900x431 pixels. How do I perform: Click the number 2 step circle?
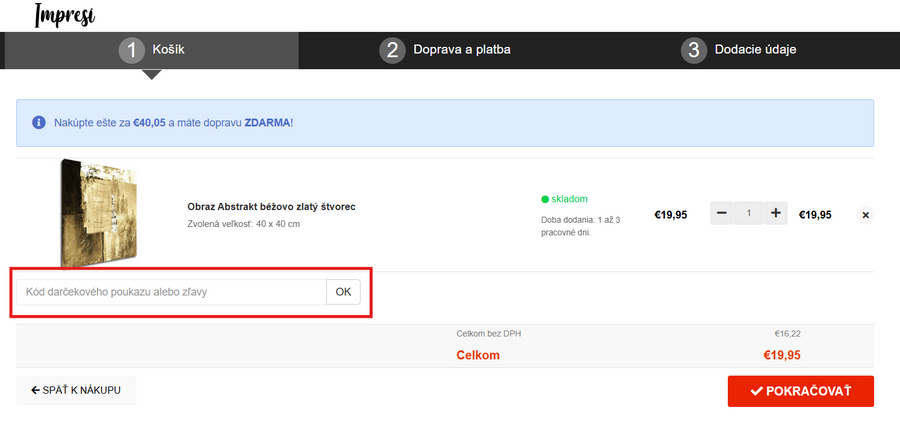pos(393,50)
